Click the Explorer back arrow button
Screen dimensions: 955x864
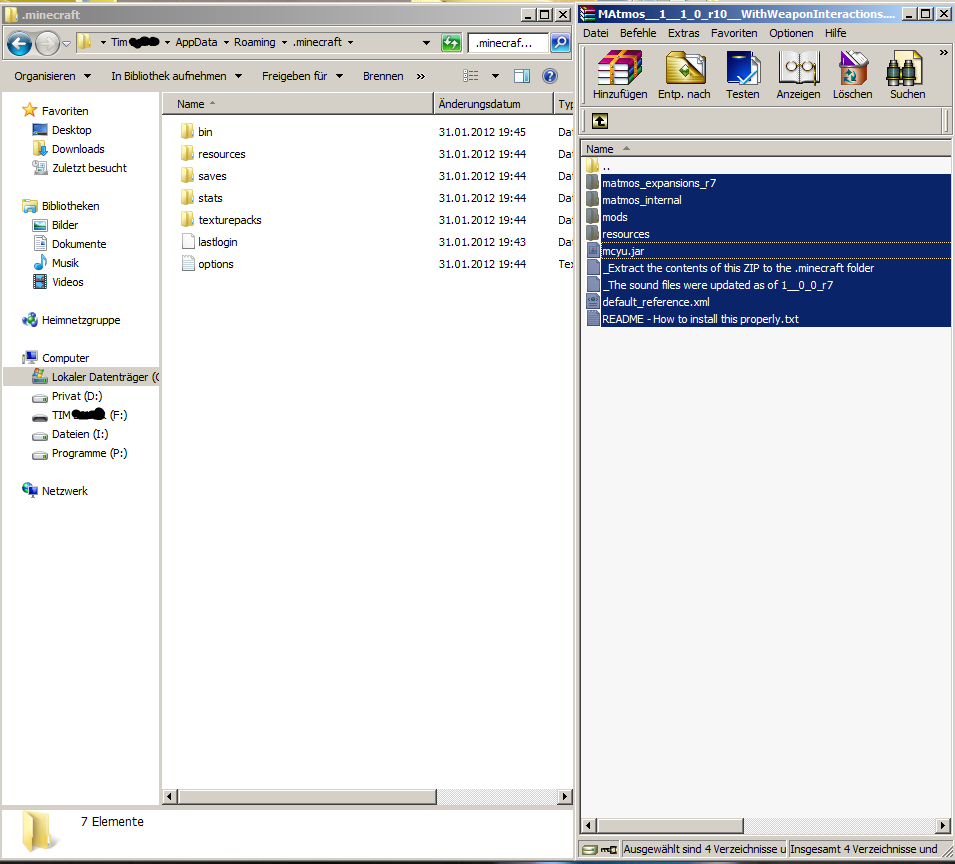point(19,43)
